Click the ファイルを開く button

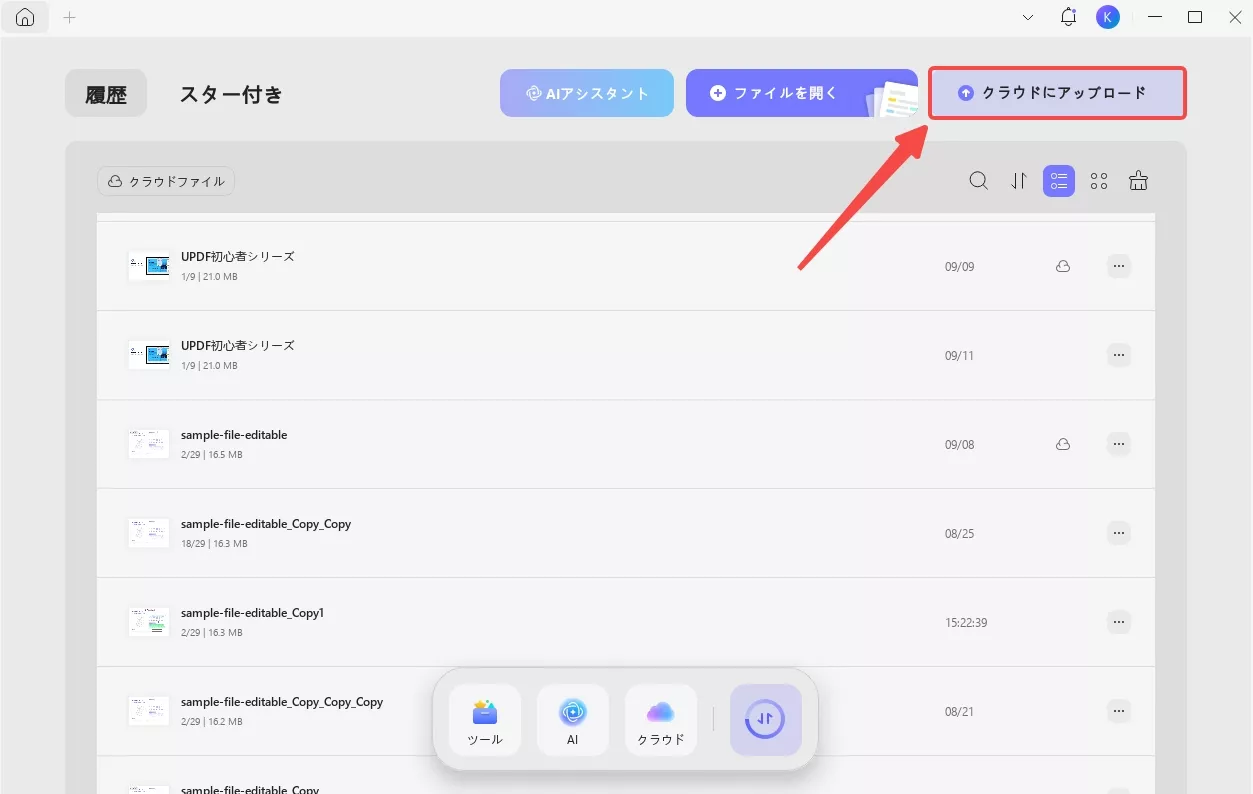point(802,93)
